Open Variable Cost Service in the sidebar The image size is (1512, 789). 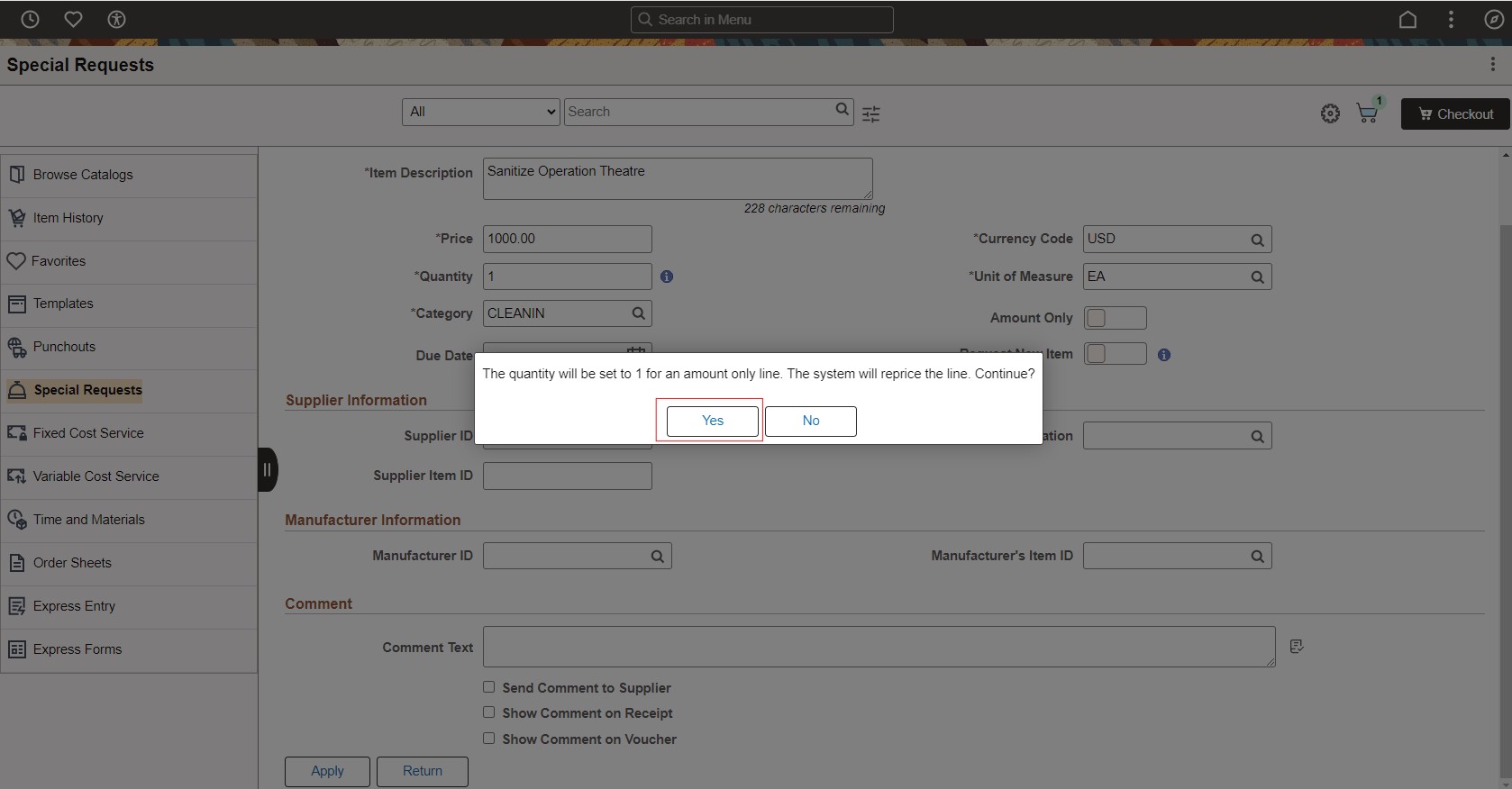[129, 476]
